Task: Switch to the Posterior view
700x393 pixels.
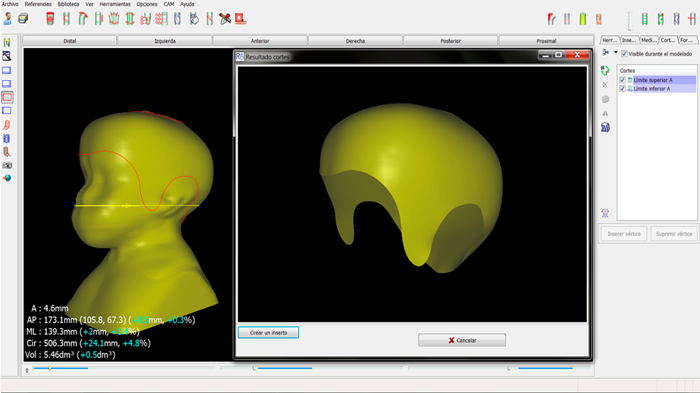Action: coord(450,41)
